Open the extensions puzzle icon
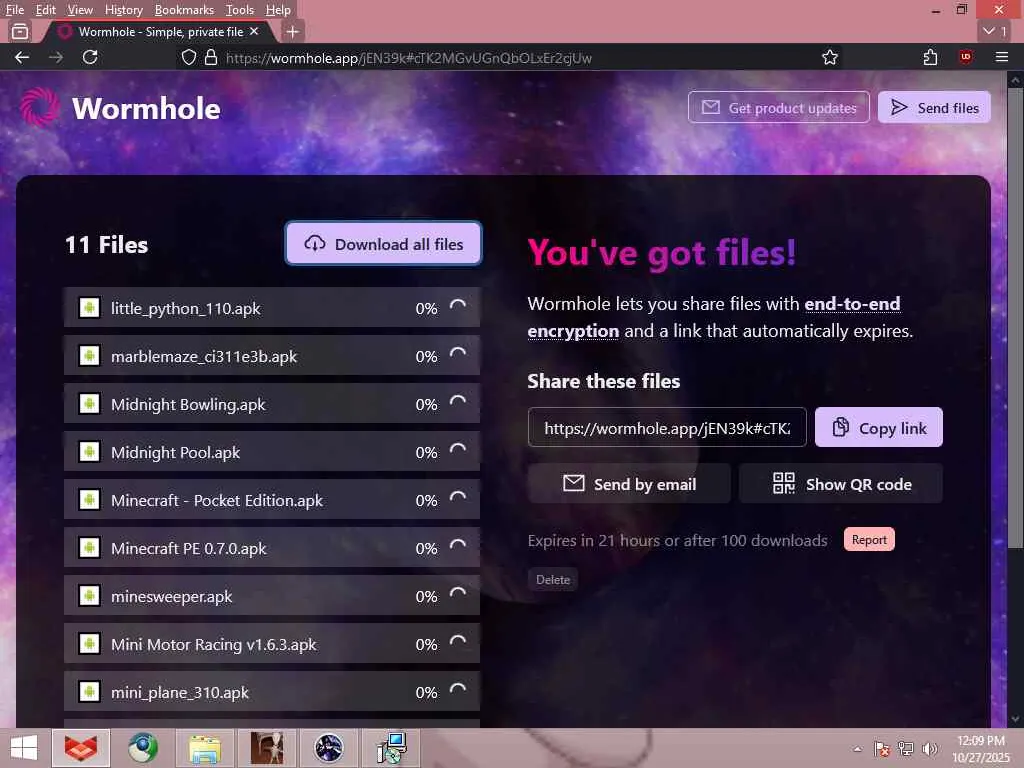1024x768 pixels. (x=931, y=57)
